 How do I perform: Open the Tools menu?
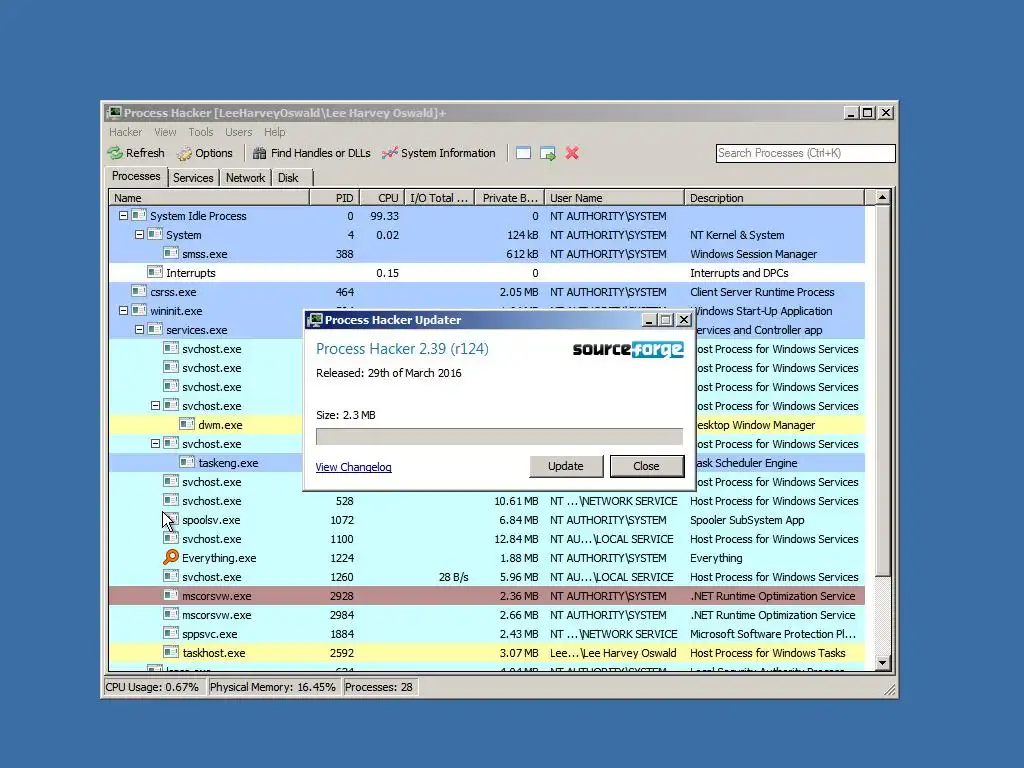(x=200, y=132)
